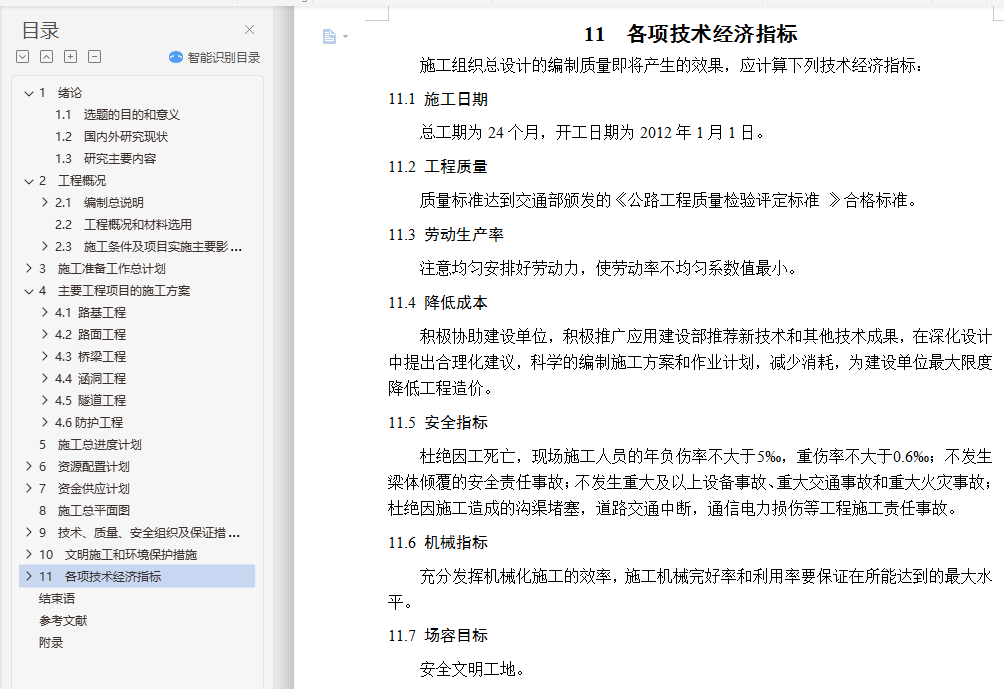Click the chapter title 11 各项技术经济指标 in document
This screenshot has width=1004, height=689.
click(690, 34)
